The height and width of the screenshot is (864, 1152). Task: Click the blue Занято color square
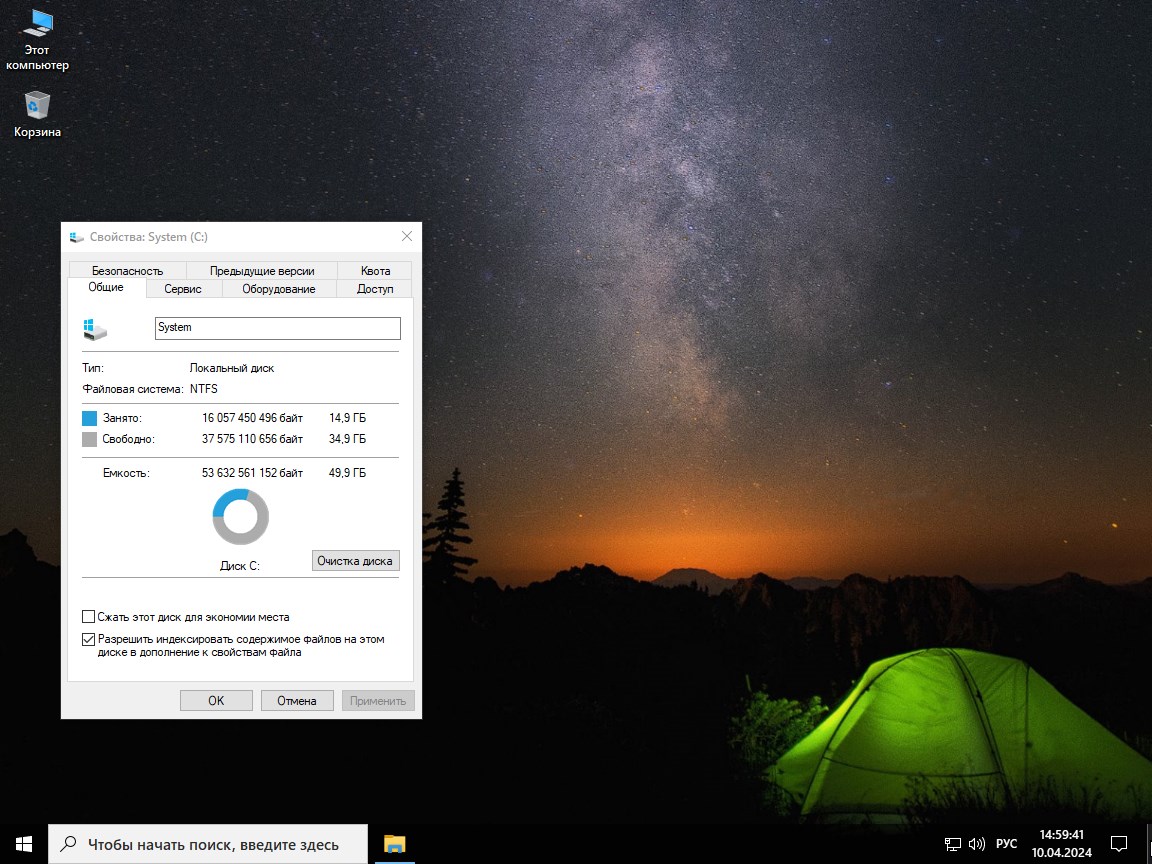[x=90, y=418]
